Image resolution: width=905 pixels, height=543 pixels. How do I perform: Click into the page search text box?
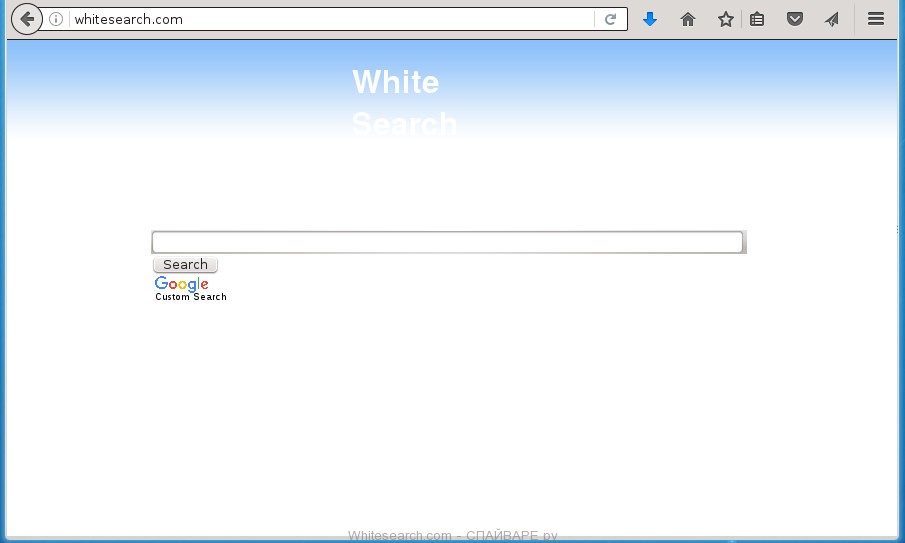pos(447,242)
